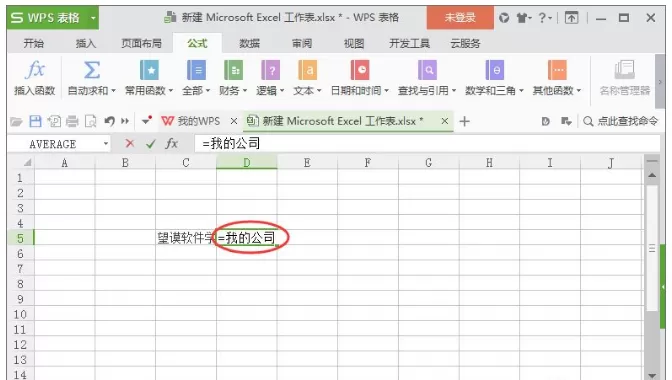Image resolution: width=672 pixels, height=380 pixels.
Task: Select column H header
Action: 489,163
